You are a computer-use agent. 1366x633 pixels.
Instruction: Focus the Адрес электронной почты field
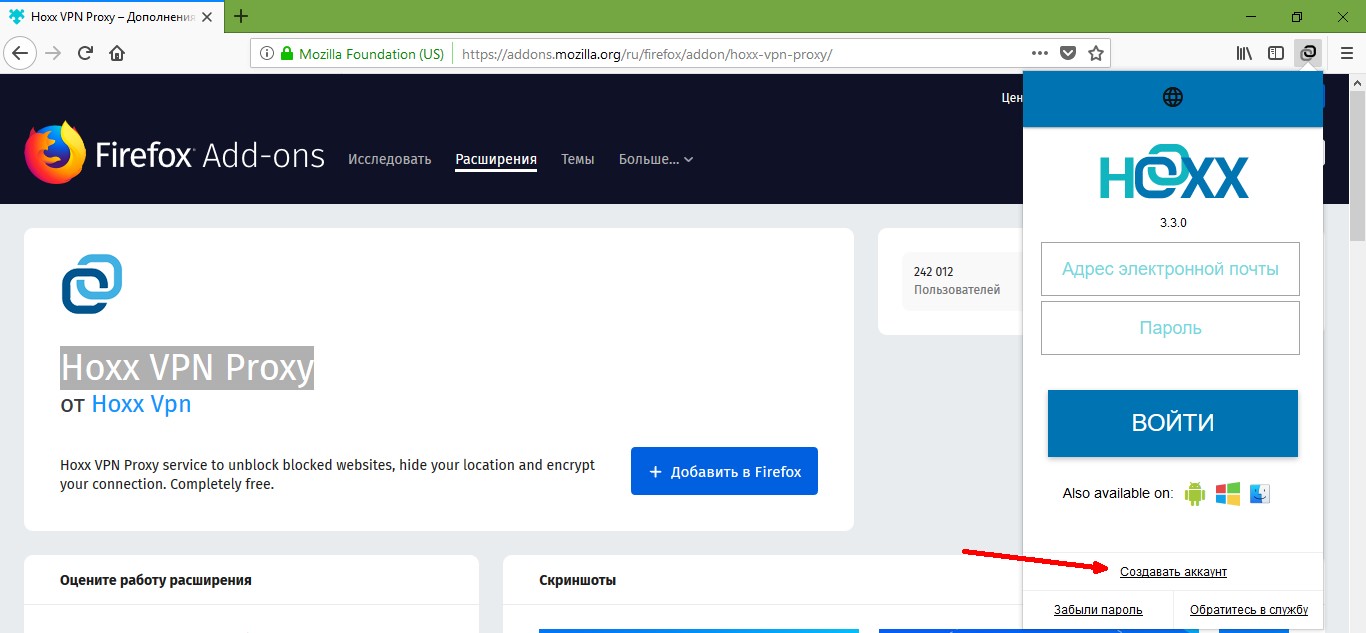coord(1170,269)
